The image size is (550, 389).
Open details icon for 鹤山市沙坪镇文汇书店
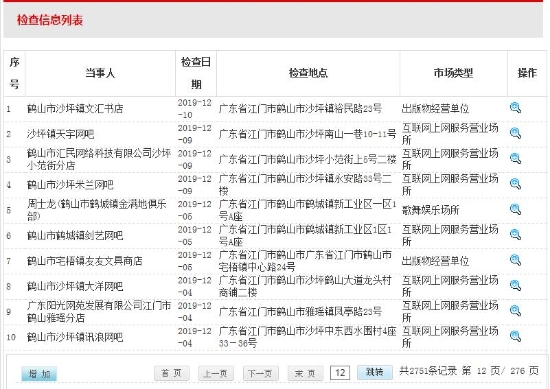(515, 108)
